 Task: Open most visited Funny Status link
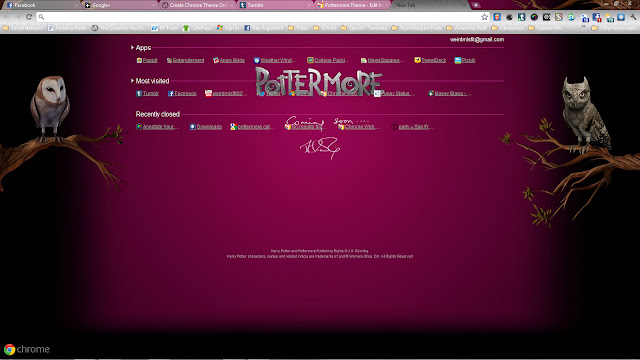click(x=394, y=93)
